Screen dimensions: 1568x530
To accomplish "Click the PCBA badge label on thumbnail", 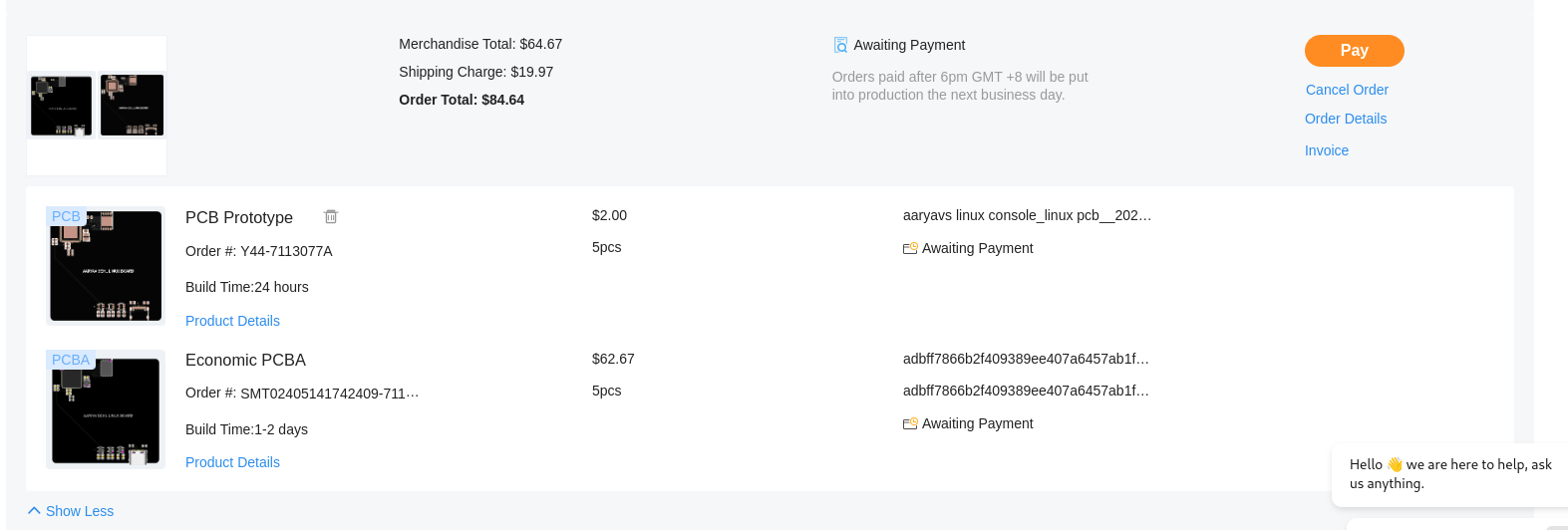I will pos(71,360).
